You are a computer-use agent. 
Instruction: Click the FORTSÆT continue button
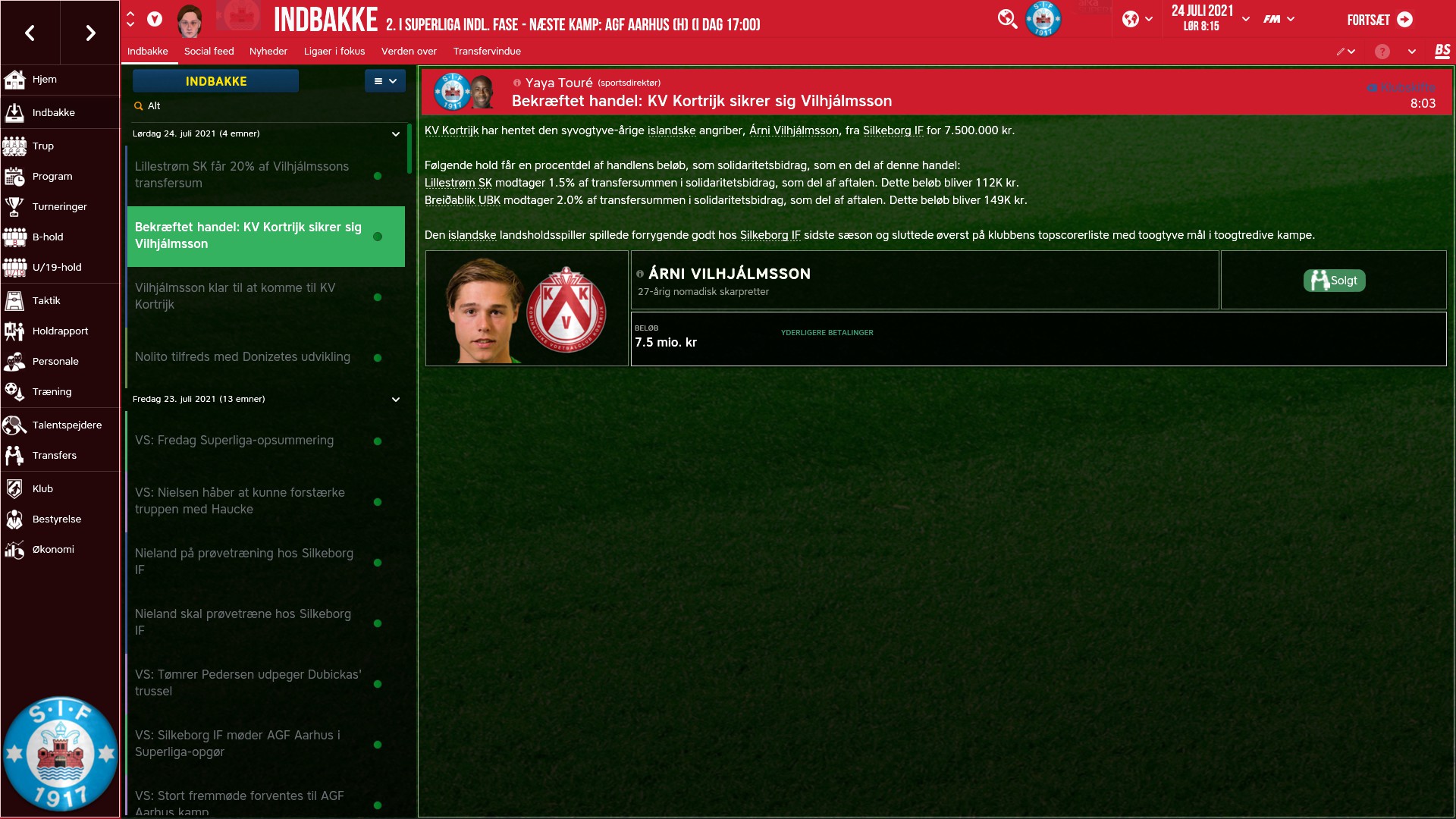click(1379, 20)
